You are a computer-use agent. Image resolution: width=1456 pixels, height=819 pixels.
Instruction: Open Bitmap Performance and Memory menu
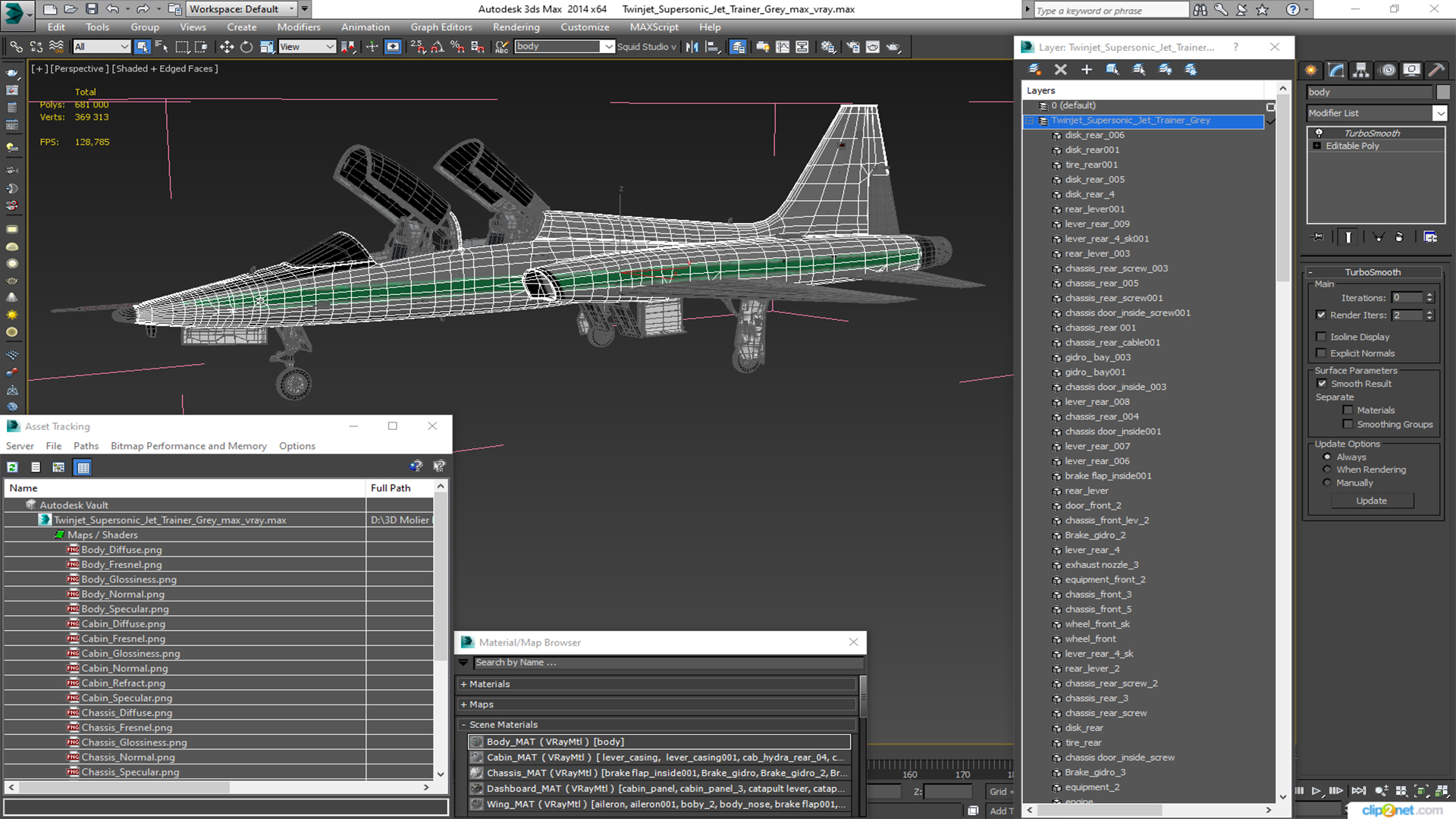(188, 446)
